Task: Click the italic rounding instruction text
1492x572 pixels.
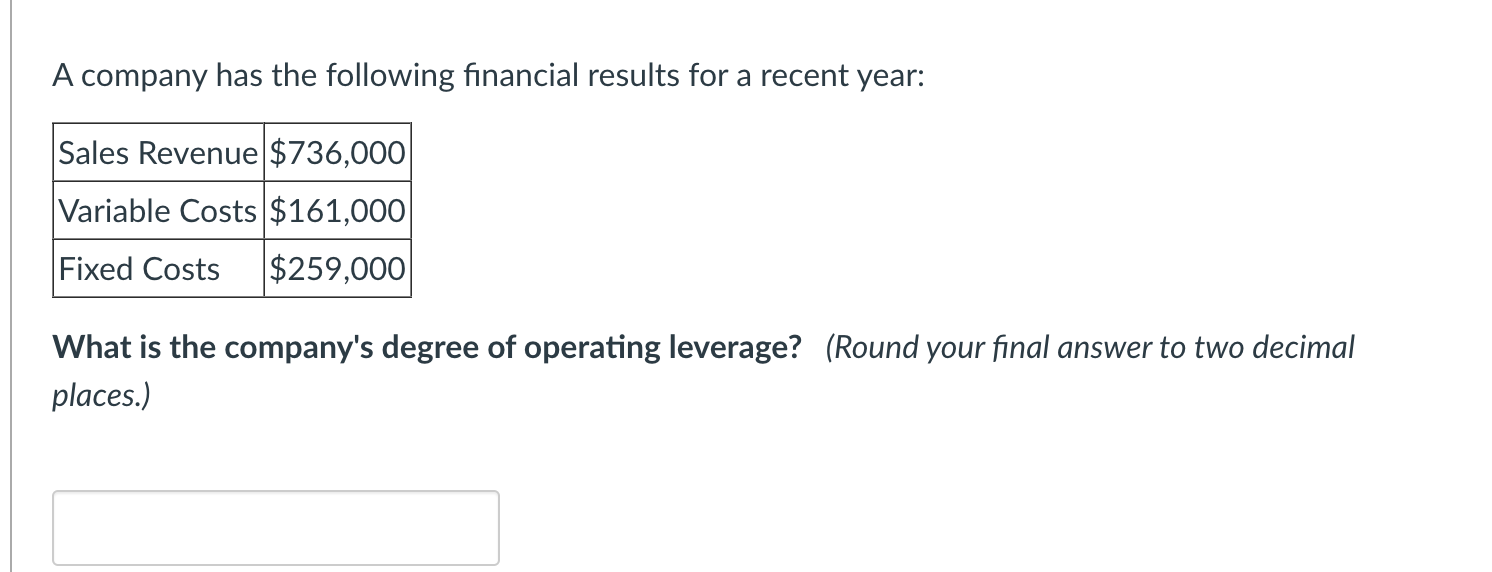Action: [704, 372]
